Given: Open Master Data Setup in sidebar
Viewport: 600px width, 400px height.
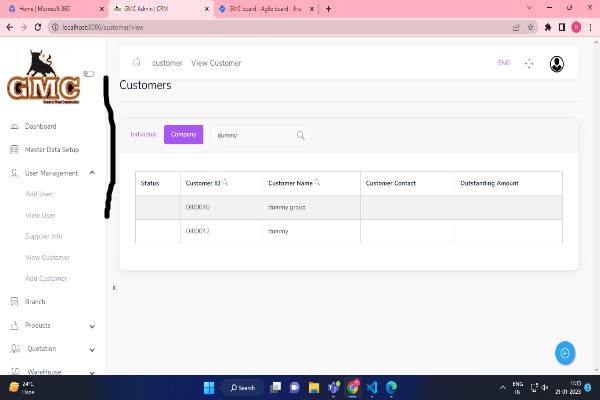Looking at the screenshot, I should (51, 150).
